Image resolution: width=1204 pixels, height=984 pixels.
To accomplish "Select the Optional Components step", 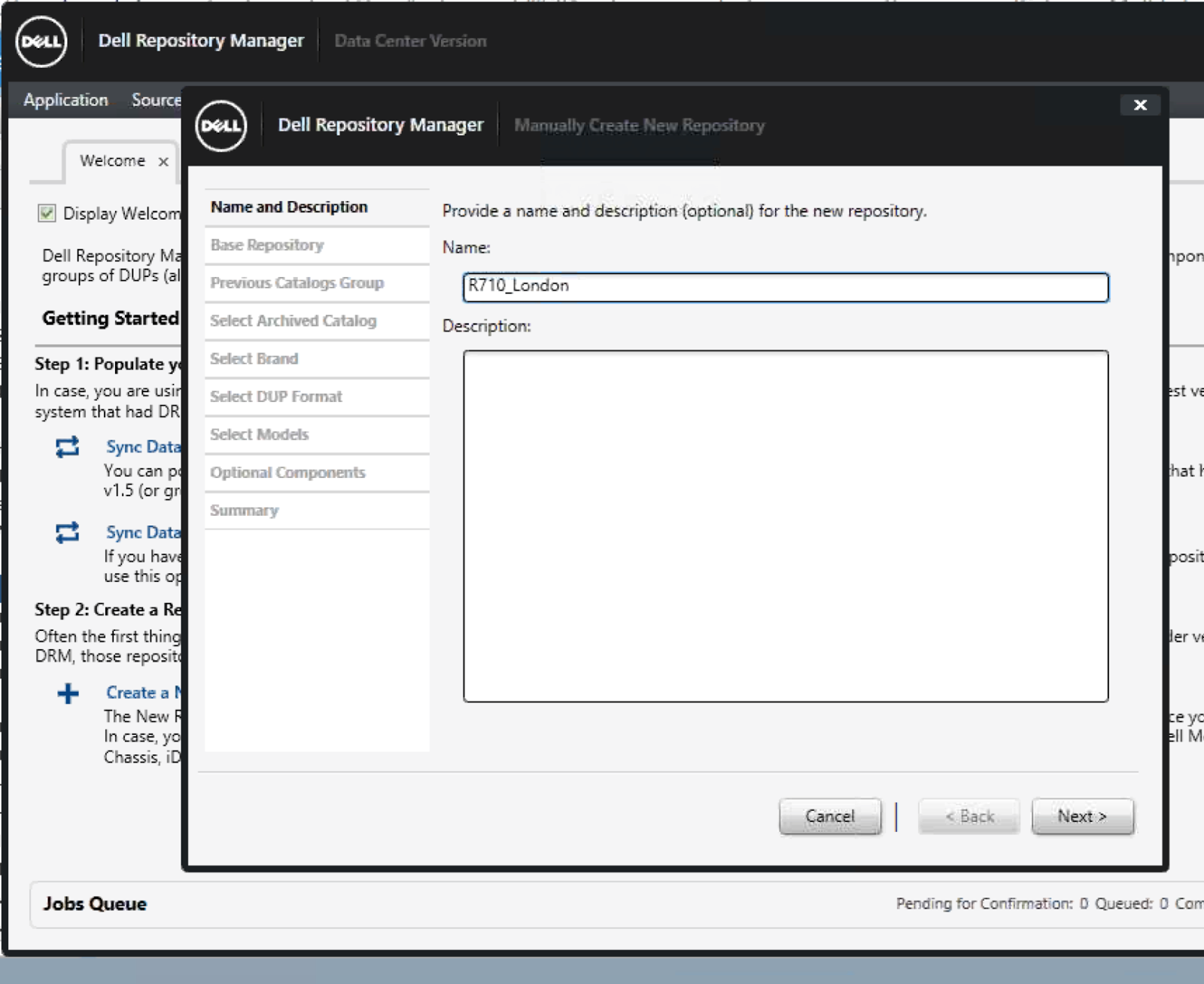I will click(317, 473).
